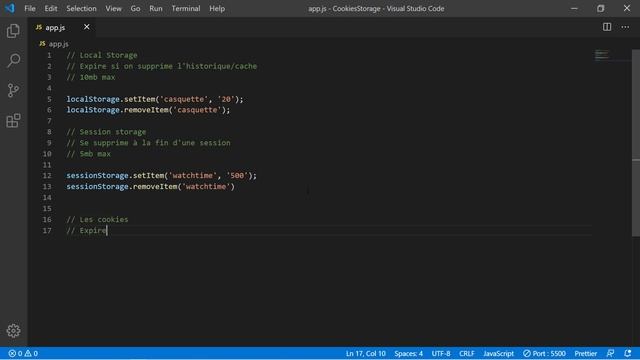Click the '// 5mb max' comment

(x=89, y=154)
